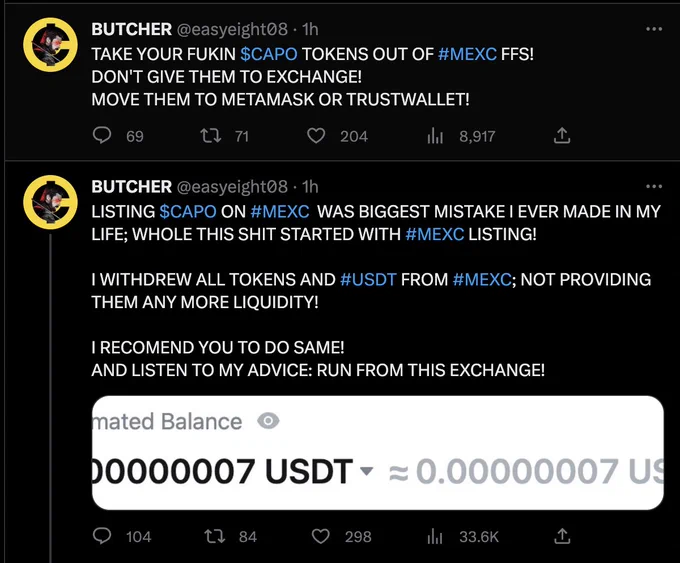Screen dimensions: 680x563
Task: Share the second tweet via share icon
Action: click(x=562, y=536)
